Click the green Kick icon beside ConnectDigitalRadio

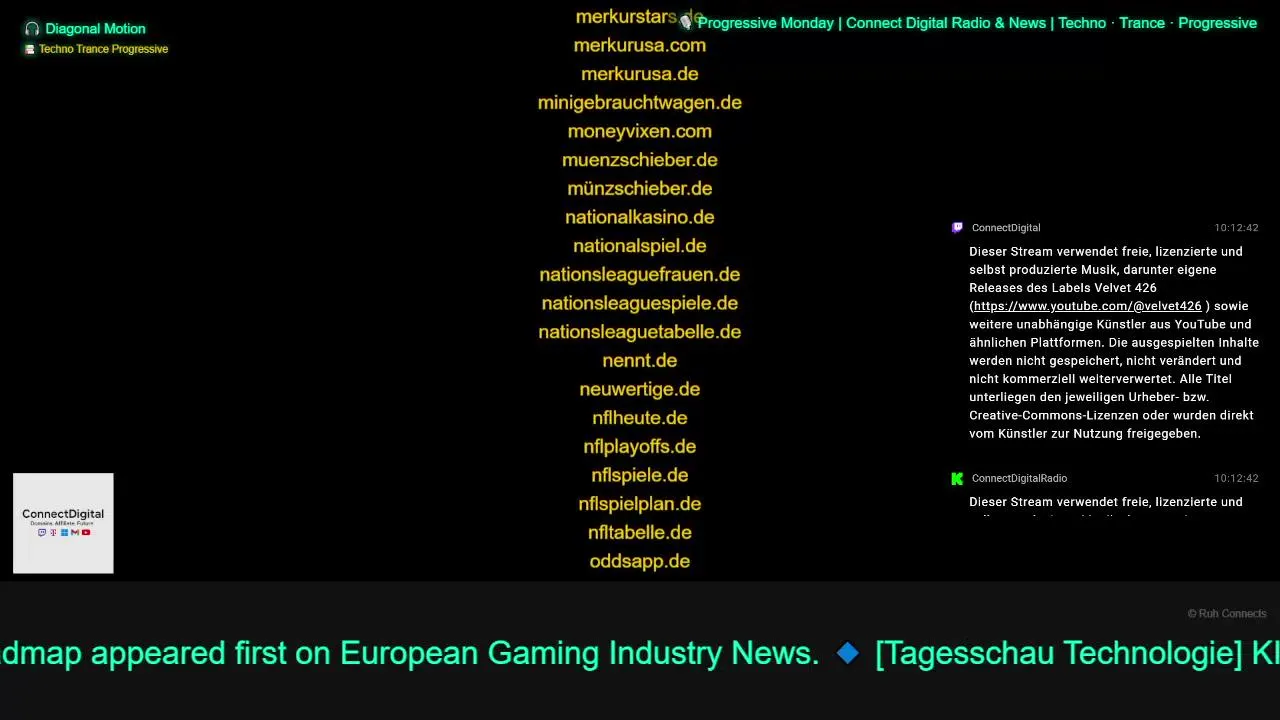click(x=957, y=479)
